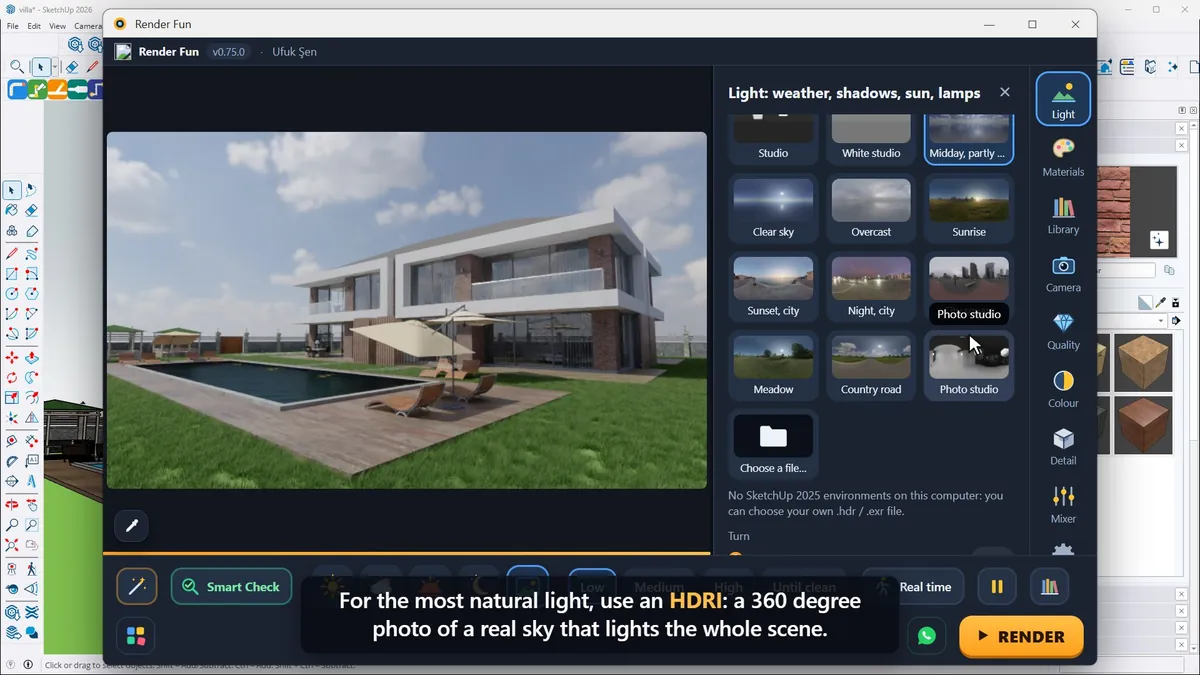Run Smart Check
This screenshot has height=675, width=1200.
click(x=231, y=587)
